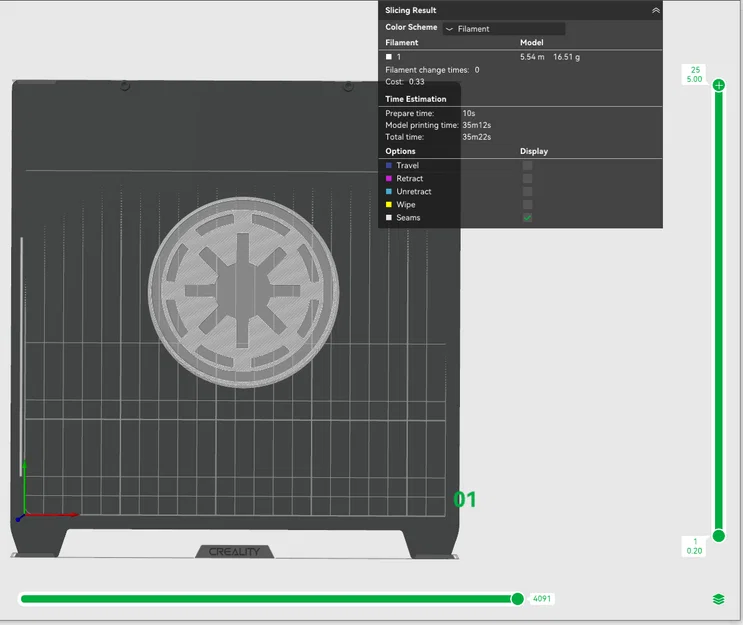Click the Options column heading
This screenshot has height=625, width=743.
click(400, 151)
